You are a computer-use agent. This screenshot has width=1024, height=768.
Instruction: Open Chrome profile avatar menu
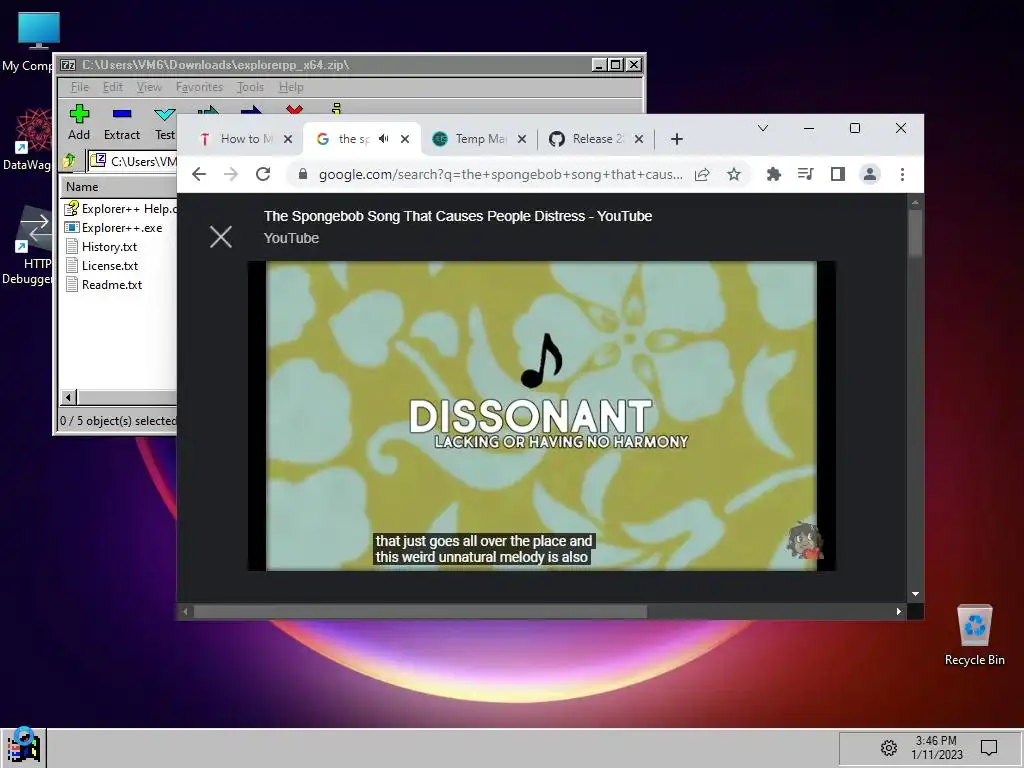click(870, 174)
